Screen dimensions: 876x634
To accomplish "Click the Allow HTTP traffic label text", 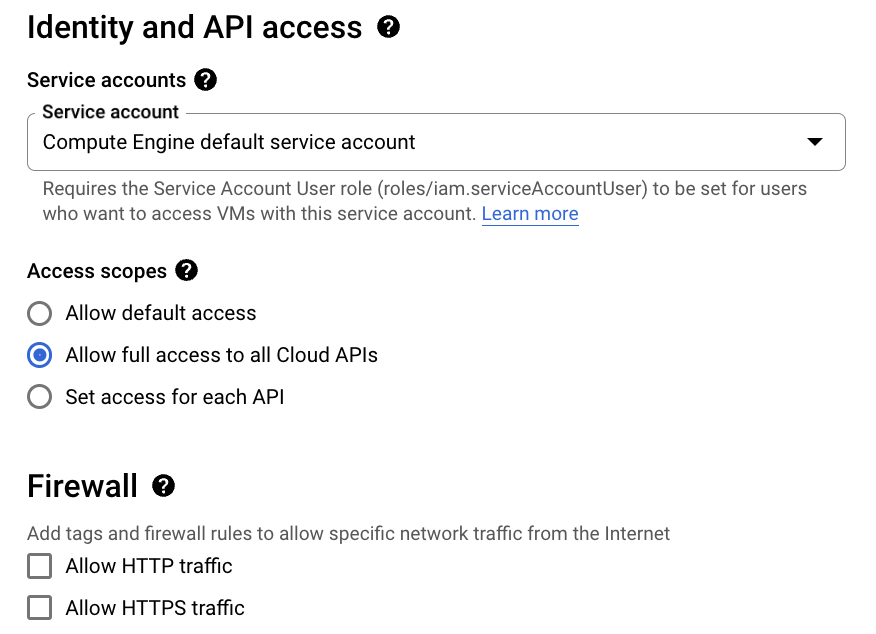I will coord(149,566).
